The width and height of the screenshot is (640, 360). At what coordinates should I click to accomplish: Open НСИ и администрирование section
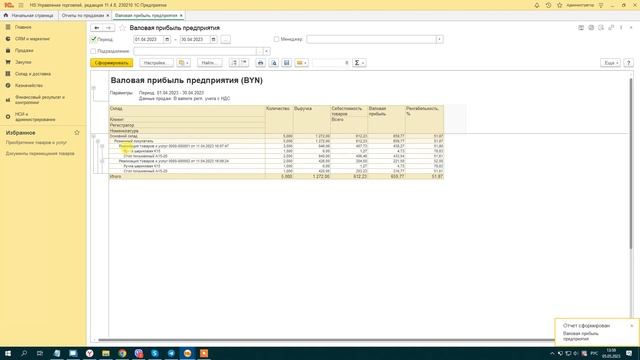(35, 117)
